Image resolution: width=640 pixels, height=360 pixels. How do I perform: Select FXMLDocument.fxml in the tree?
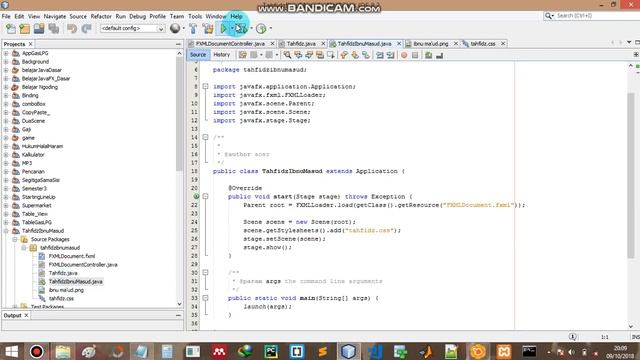[x=72, y=256]
